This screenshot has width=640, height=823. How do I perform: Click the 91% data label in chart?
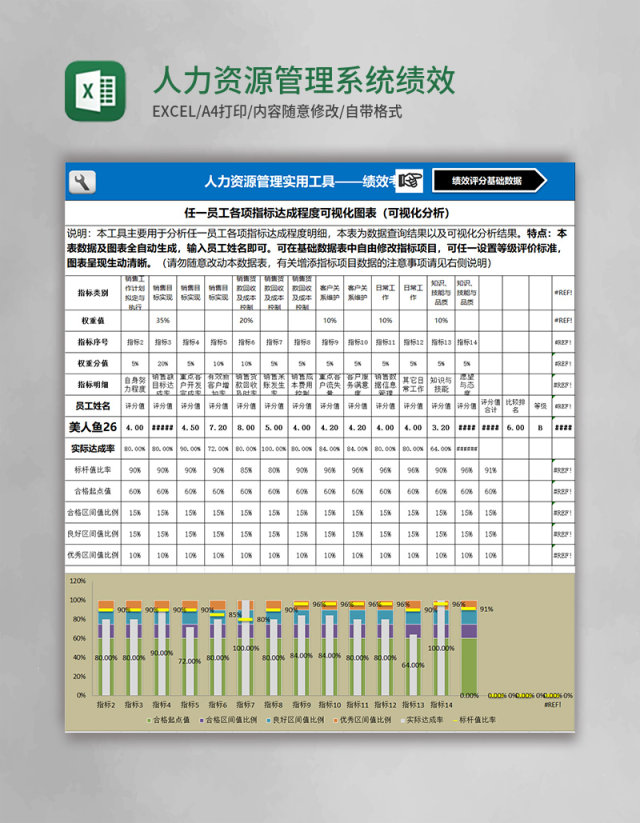pos(487,609)
